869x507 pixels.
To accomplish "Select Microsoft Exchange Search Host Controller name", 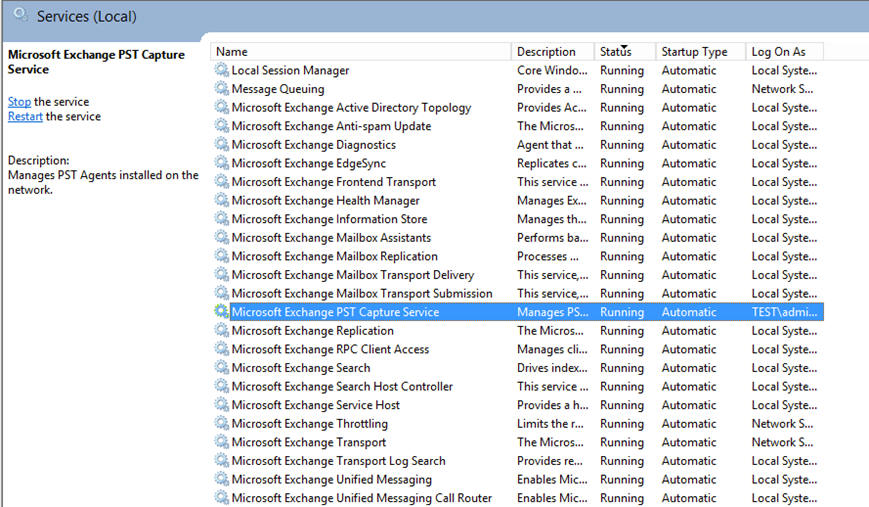I will coord(342,386).
